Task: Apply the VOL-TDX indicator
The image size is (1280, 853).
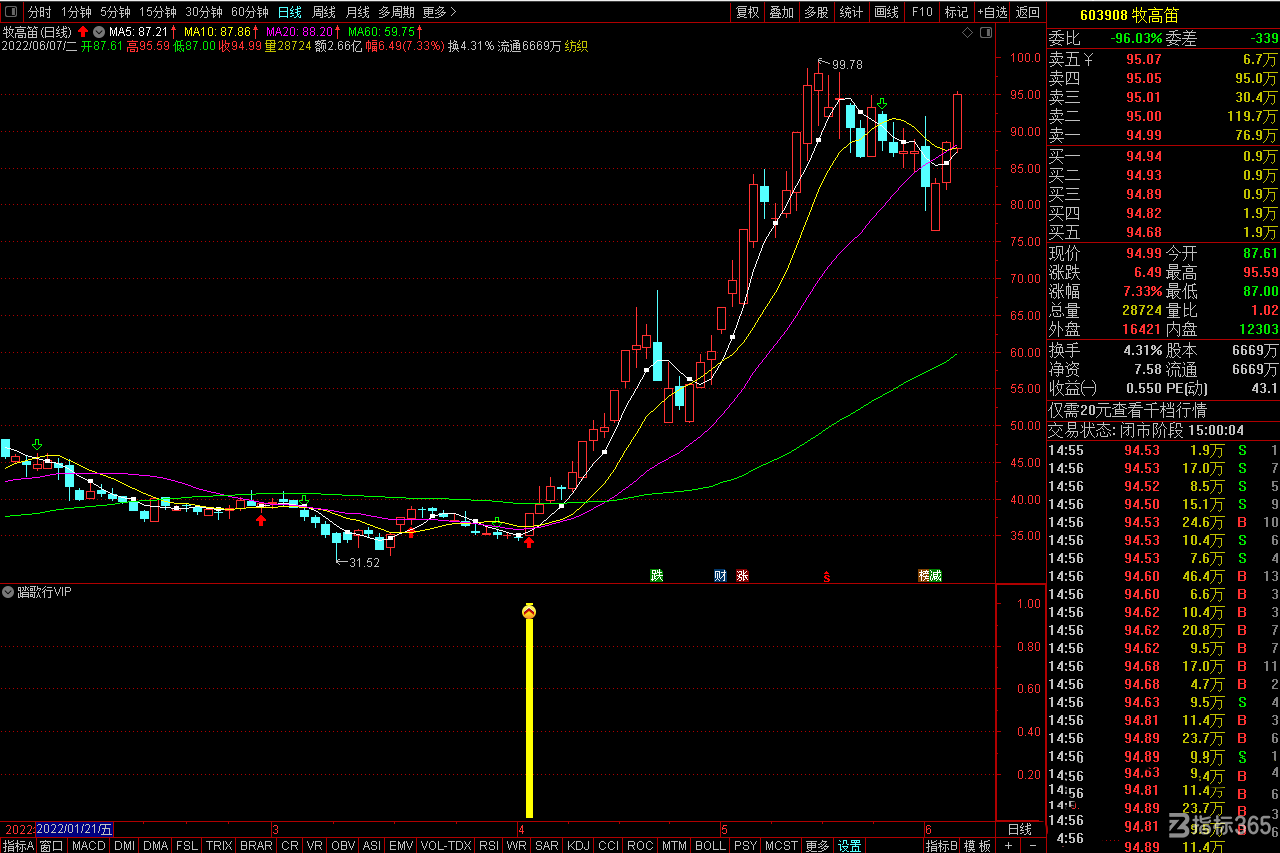Action: tap(446, 845)
